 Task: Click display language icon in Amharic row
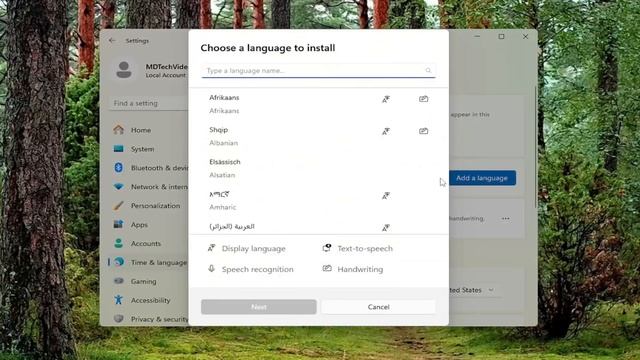point(386,196)
